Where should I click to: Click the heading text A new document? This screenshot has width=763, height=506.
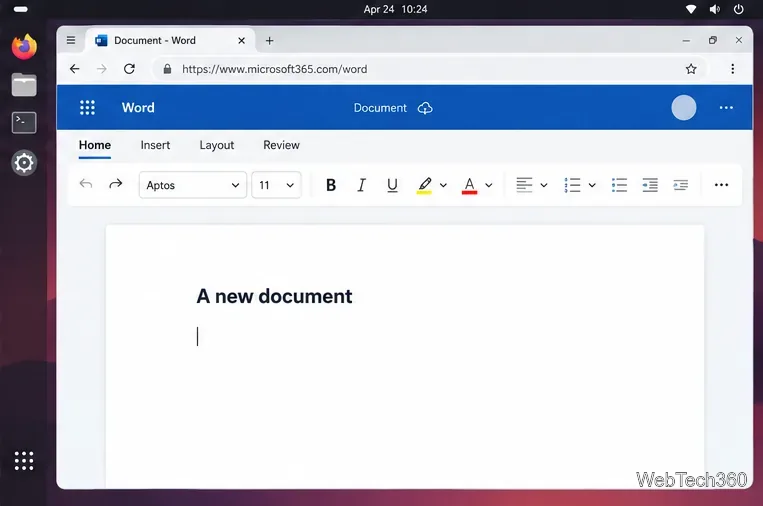coord(274,296)
